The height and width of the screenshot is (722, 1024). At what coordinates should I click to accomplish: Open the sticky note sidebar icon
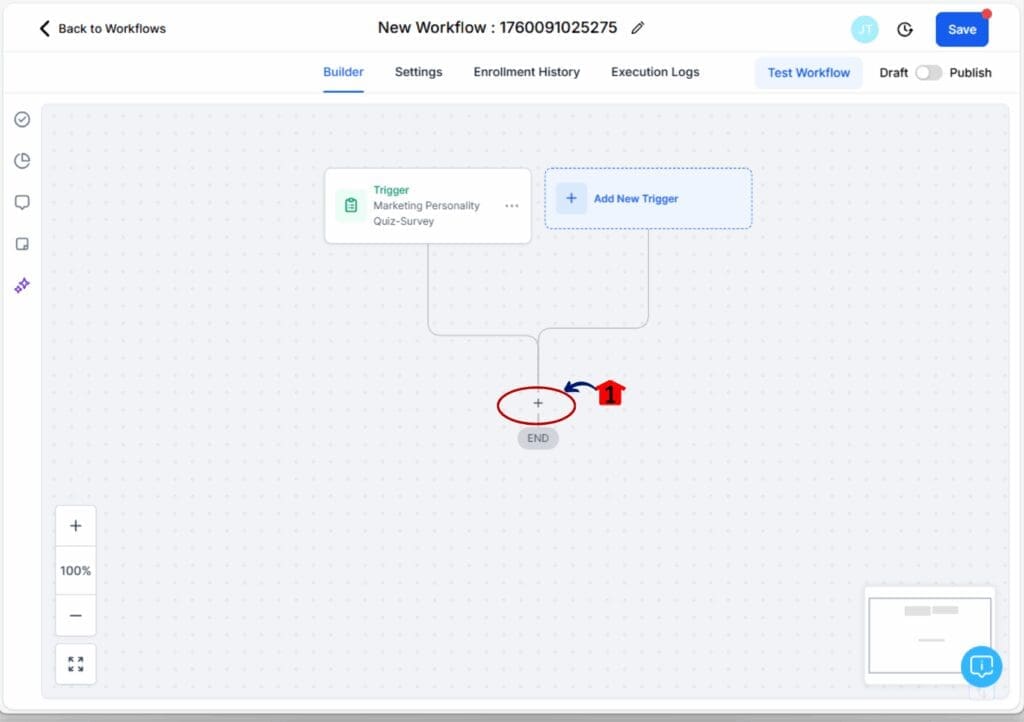(x=22, y=244)
